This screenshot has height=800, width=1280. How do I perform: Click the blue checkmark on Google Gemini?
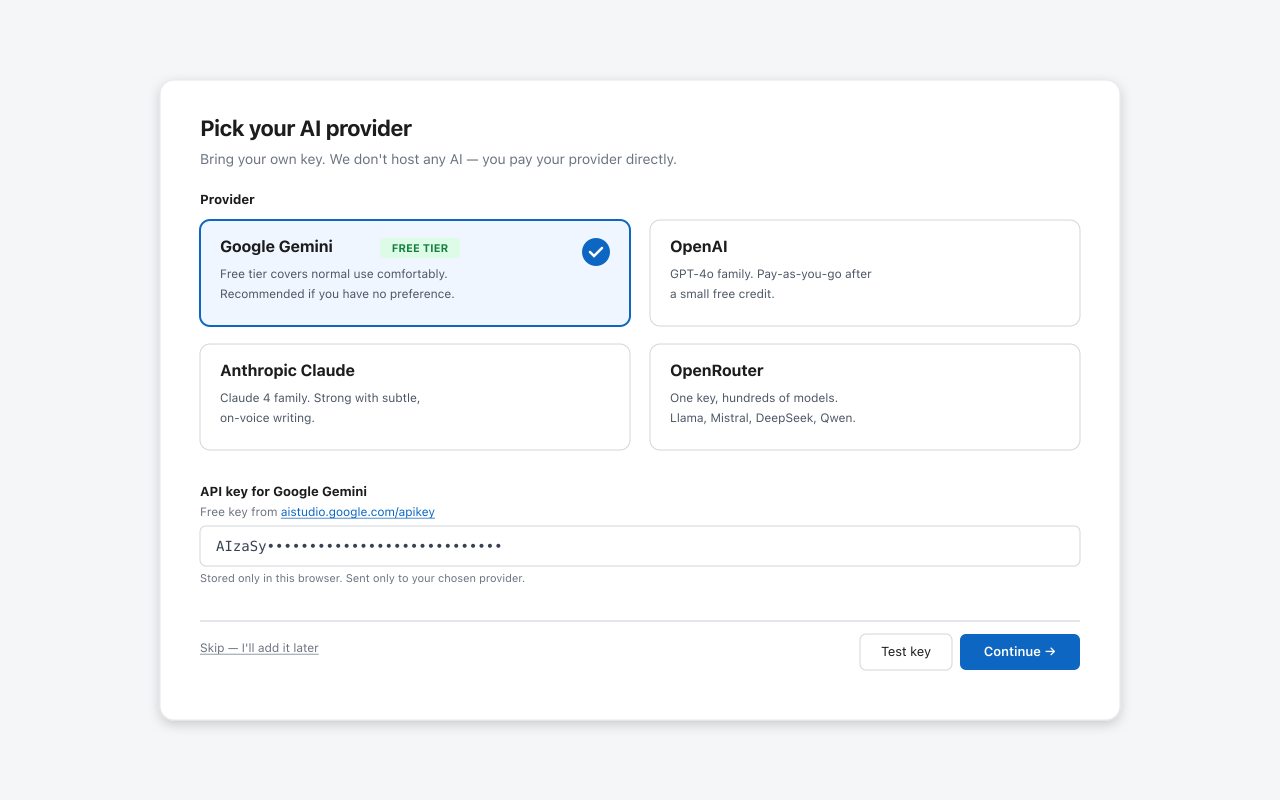click(596, 252)
